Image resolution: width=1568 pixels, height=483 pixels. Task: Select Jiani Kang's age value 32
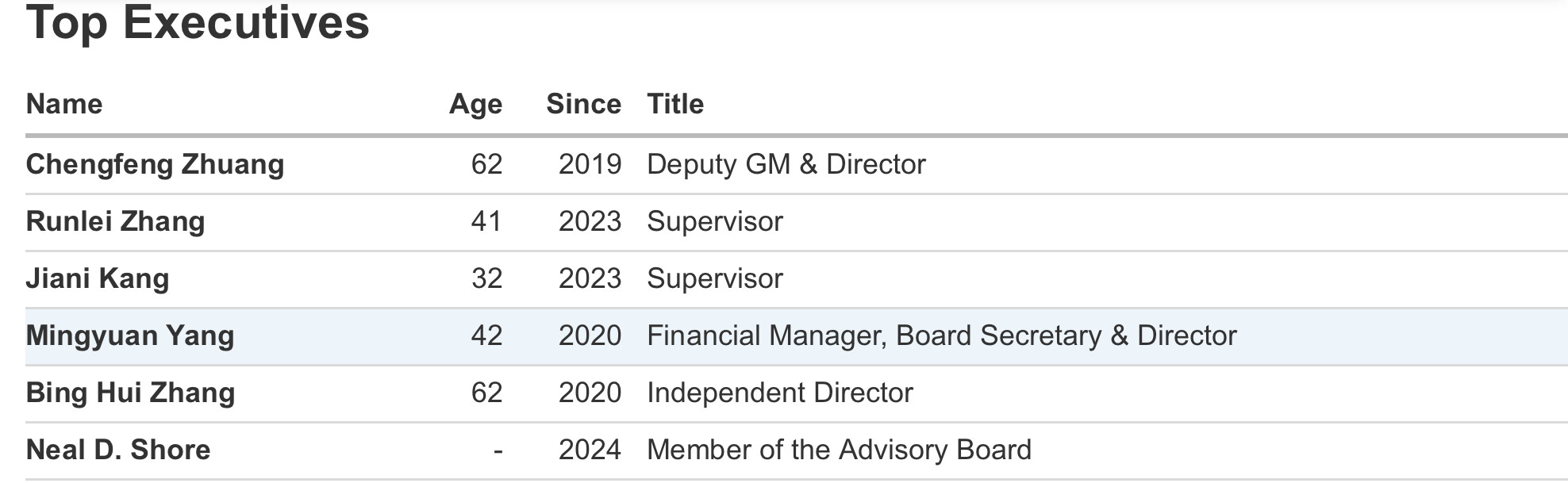point(486,278)
